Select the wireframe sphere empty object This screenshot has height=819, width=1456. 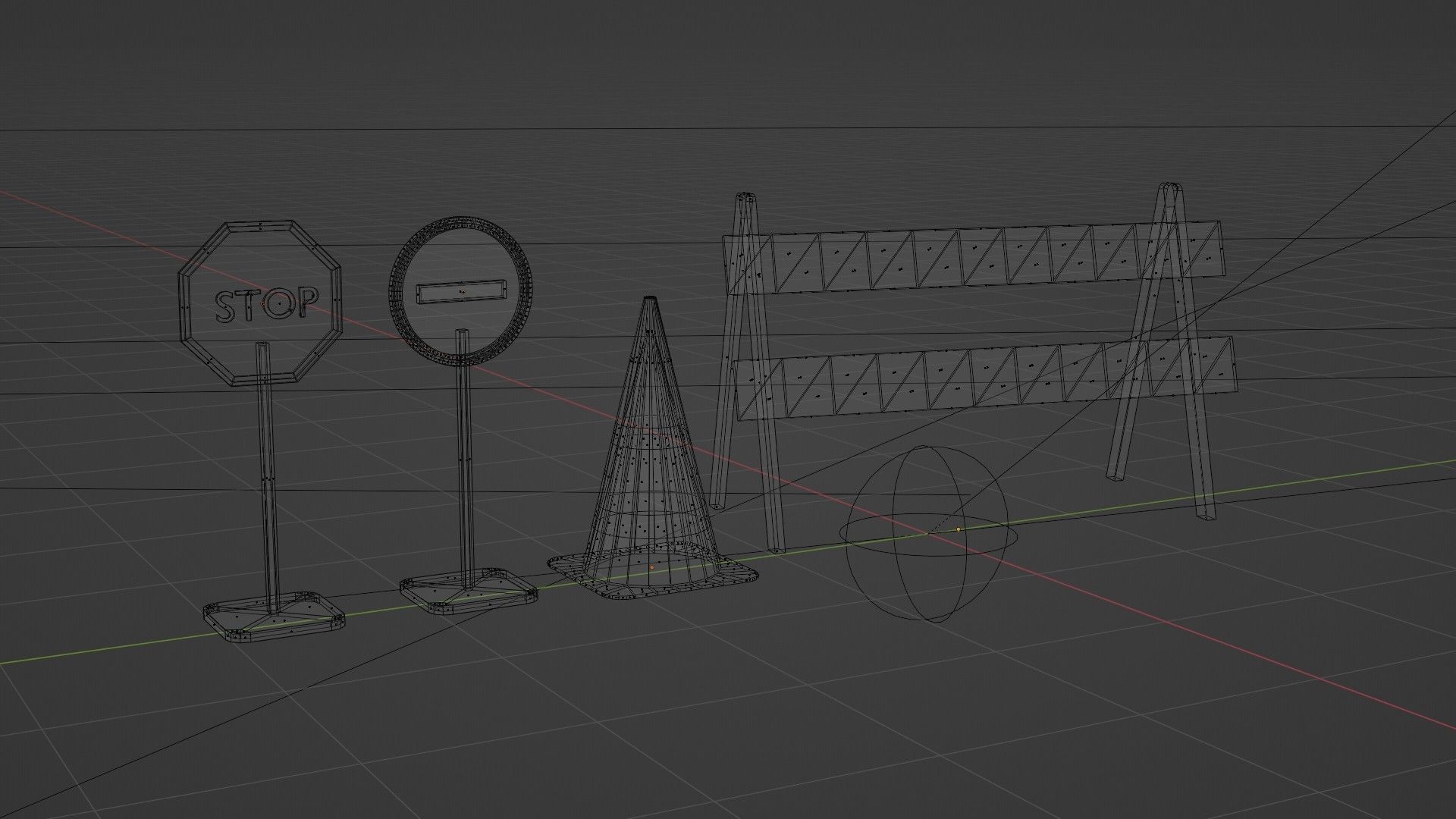(x=927, y=533)
